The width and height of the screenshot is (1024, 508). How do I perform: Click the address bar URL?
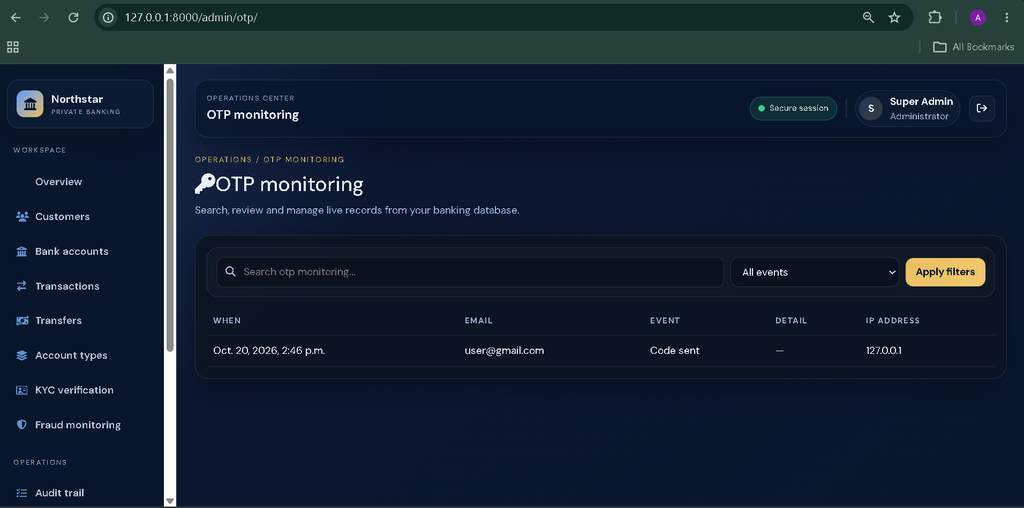coord(191,18)
